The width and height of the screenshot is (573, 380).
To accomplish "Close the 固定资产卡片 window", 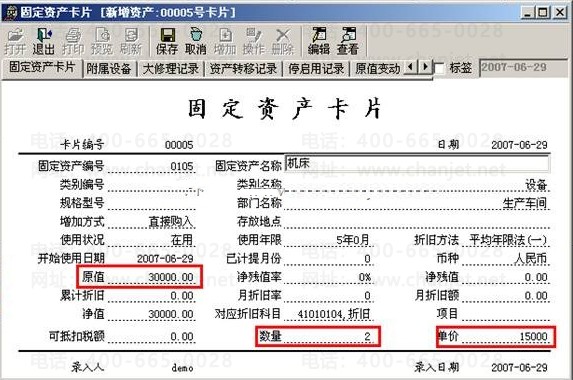I will coord(559,12).
